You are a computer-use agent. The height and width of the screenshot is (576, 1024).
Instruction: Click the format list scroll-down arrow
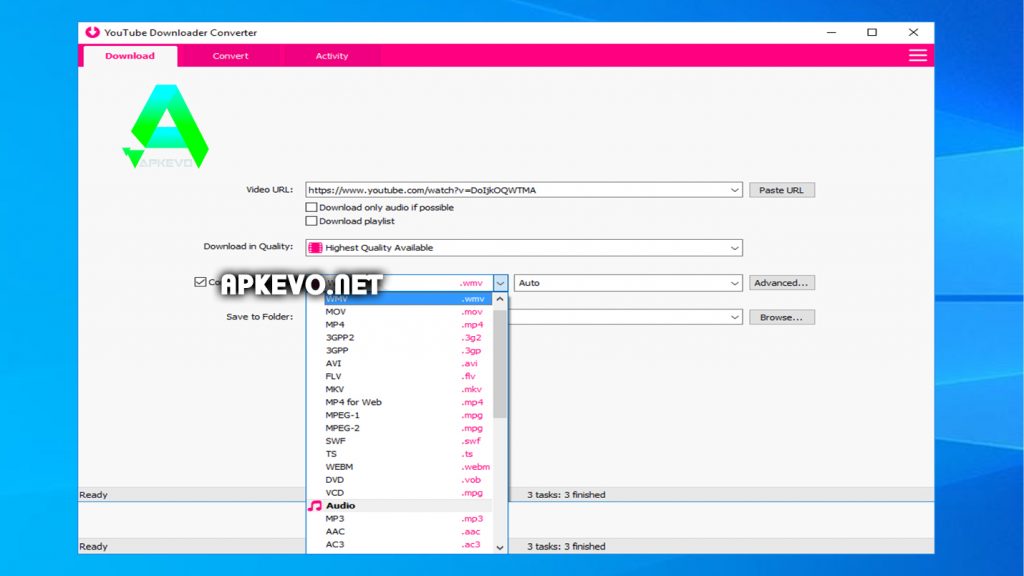tap(500, 547)
